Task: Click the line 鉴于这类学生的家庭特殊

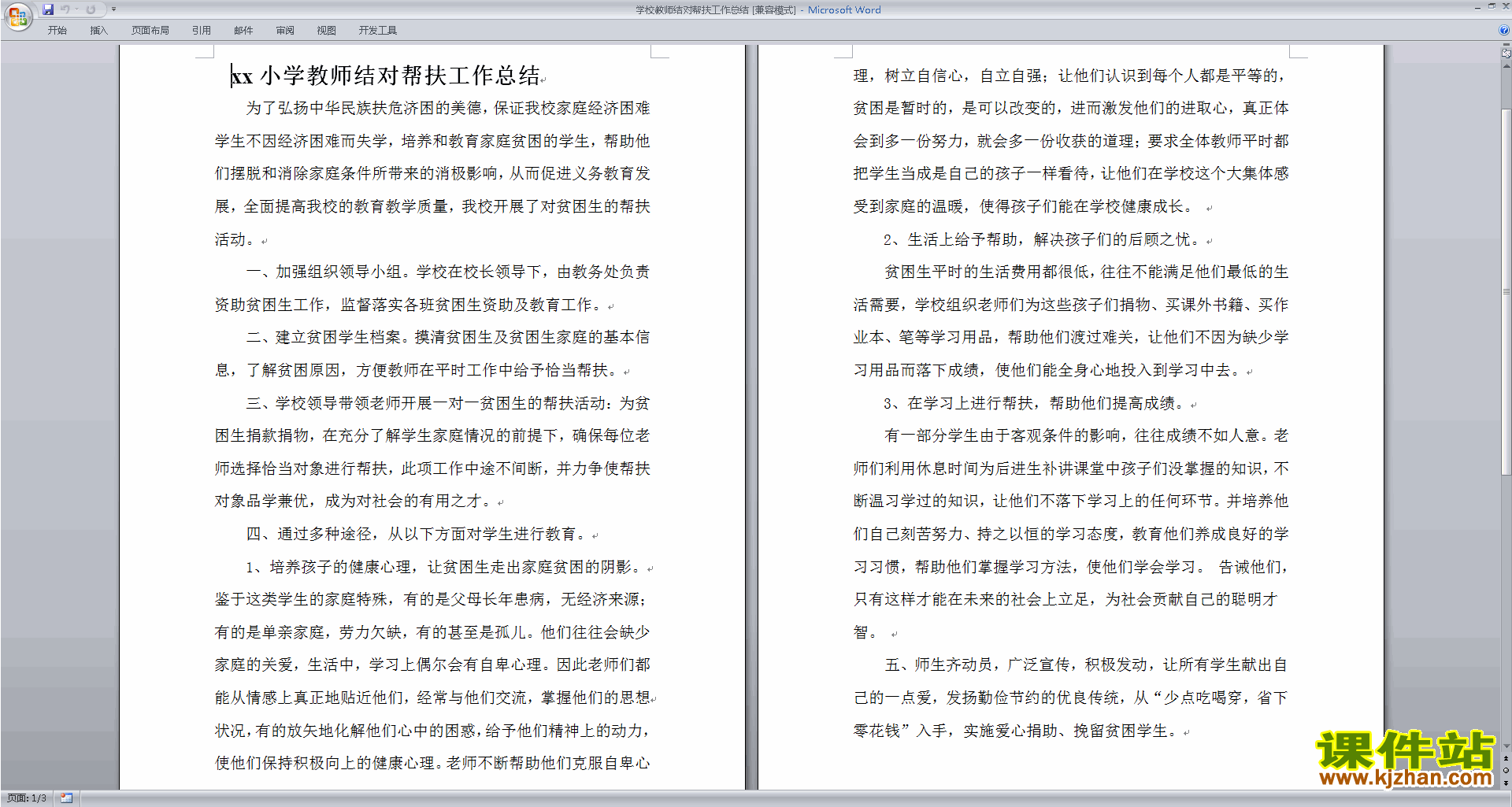Action: click(x=431, y=599)
